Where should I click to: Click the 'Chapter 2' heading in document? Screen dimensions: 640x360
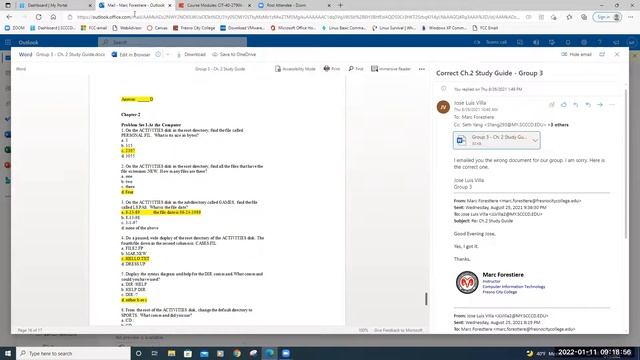tap(131, 115)
